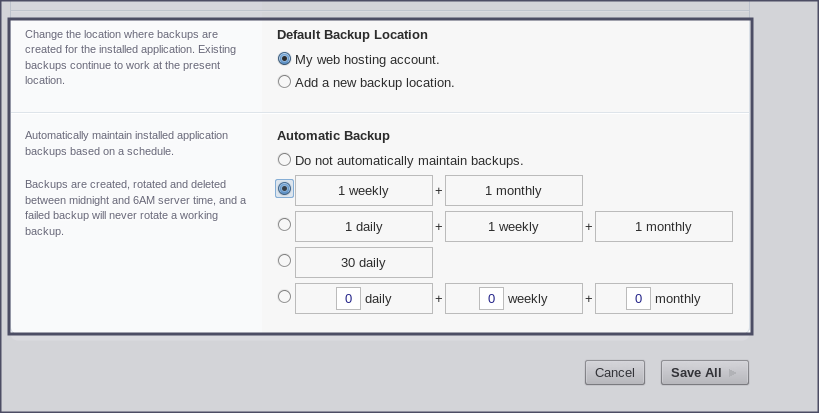
Task: Select radio for daily, weekly, monthly preset row
Action: point(285,225)
